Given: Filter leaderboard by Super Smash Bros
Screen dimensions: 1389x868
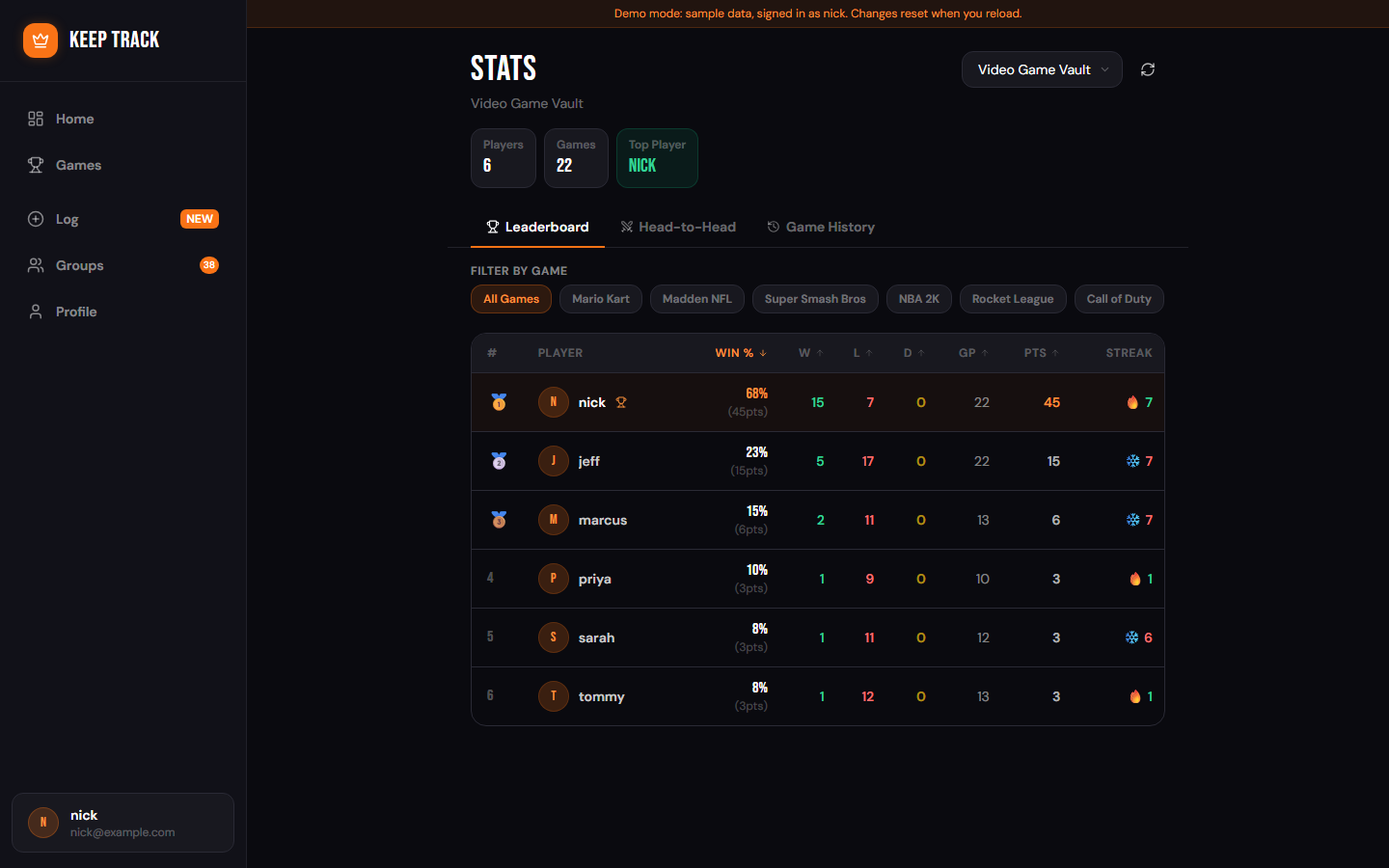Looking at the screenshot, I should pos(815,299).
